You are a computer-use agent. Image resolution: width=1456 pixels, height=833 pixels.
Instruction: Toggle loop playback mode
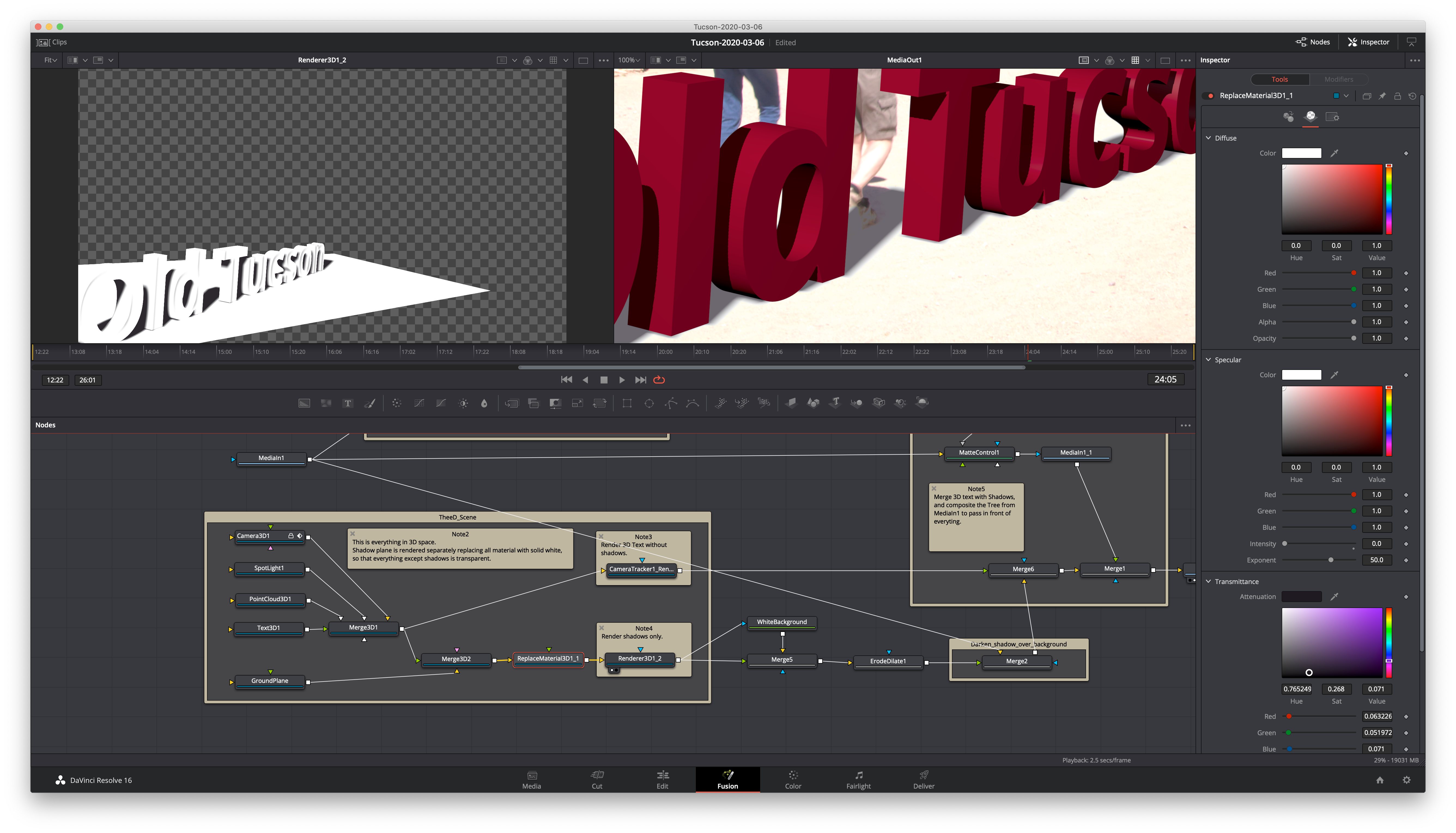click(659, 380)
